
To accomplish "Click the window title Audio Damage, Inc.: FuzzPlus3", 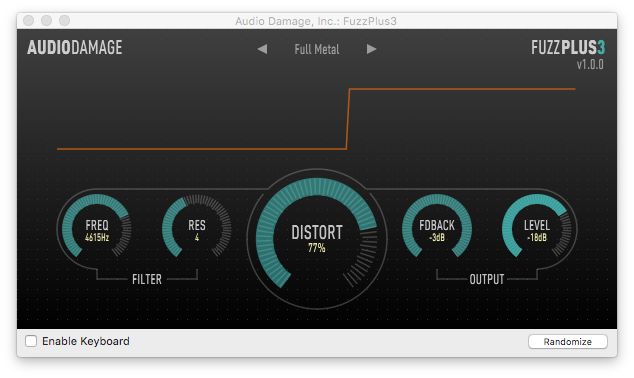I will 316,21.
